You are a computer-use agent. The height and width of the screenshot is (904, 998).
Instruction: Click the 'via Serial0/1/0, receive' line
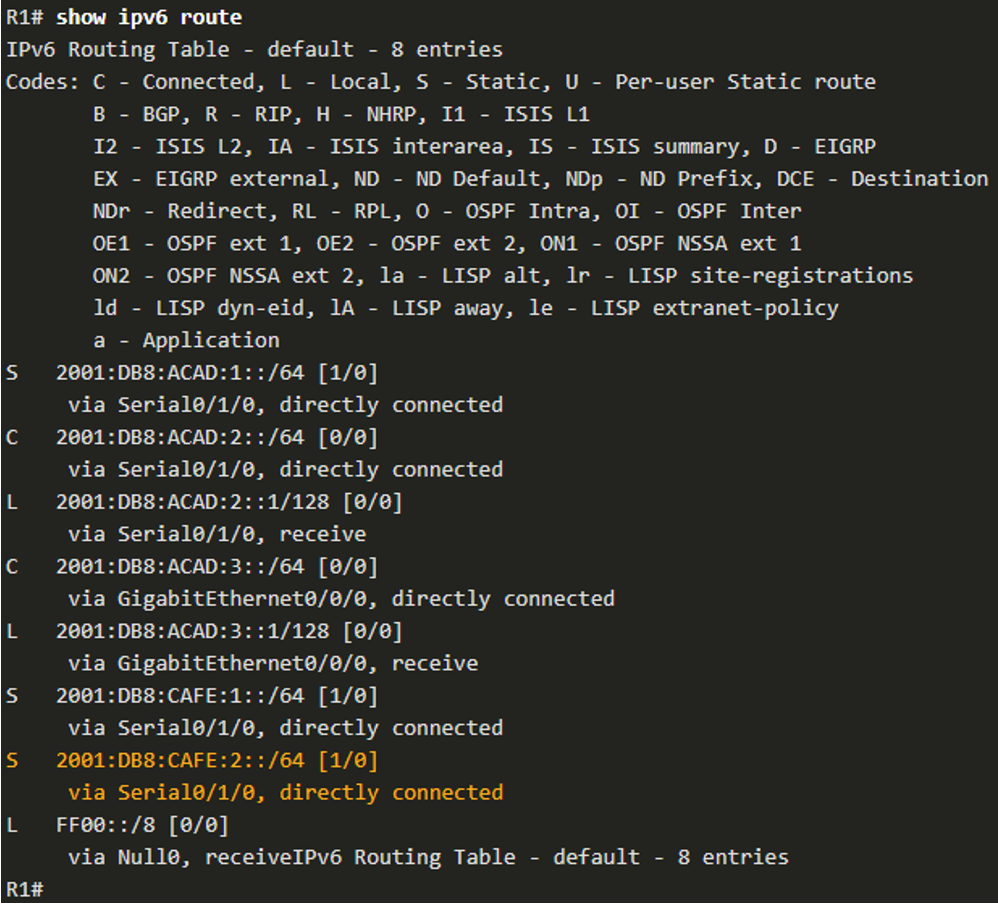click(x=217, y=534)
